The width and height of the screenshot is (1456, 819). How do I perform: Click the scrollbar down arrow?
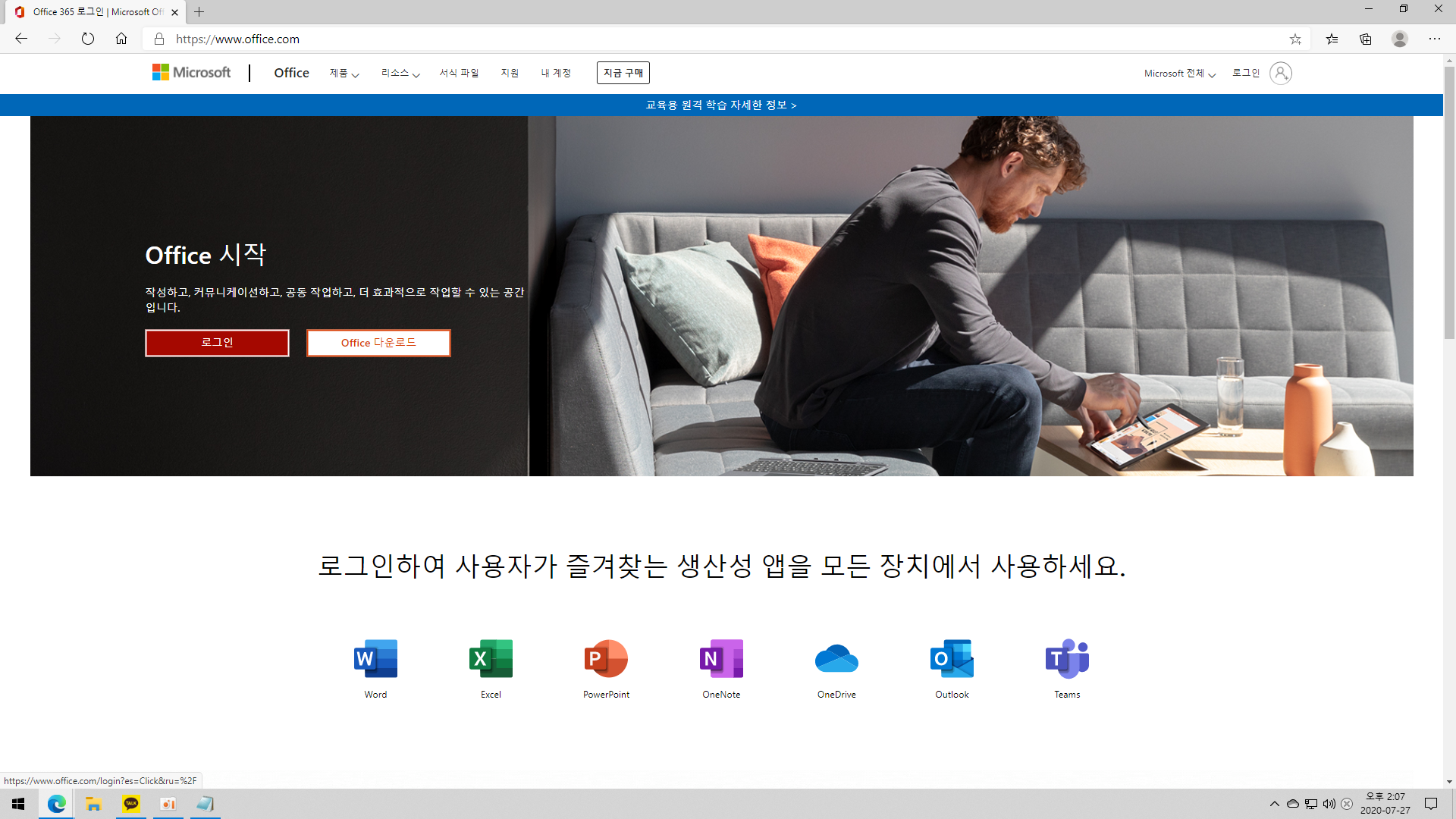tap(1449, 781)
